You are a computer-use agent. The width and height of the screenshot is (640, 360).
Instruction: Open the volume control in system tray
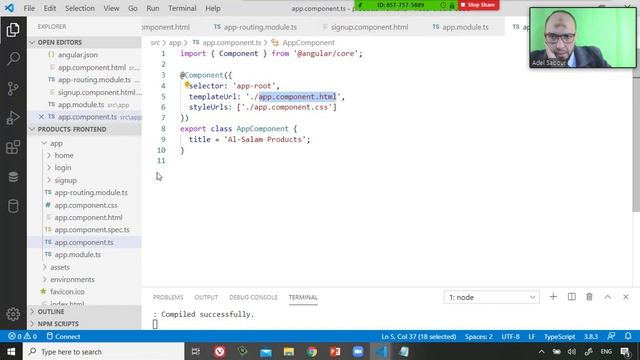pyautogui.click(x=572, y=351)
